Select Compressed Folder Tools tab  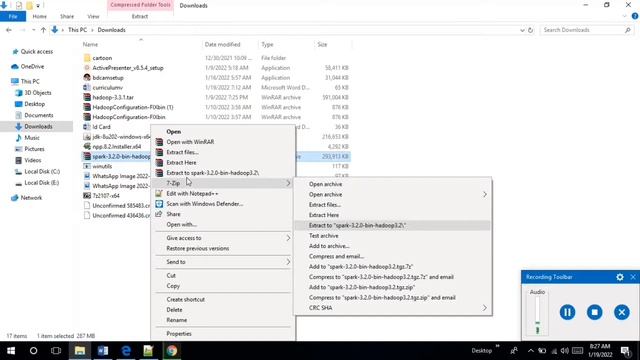coord(140,5)
